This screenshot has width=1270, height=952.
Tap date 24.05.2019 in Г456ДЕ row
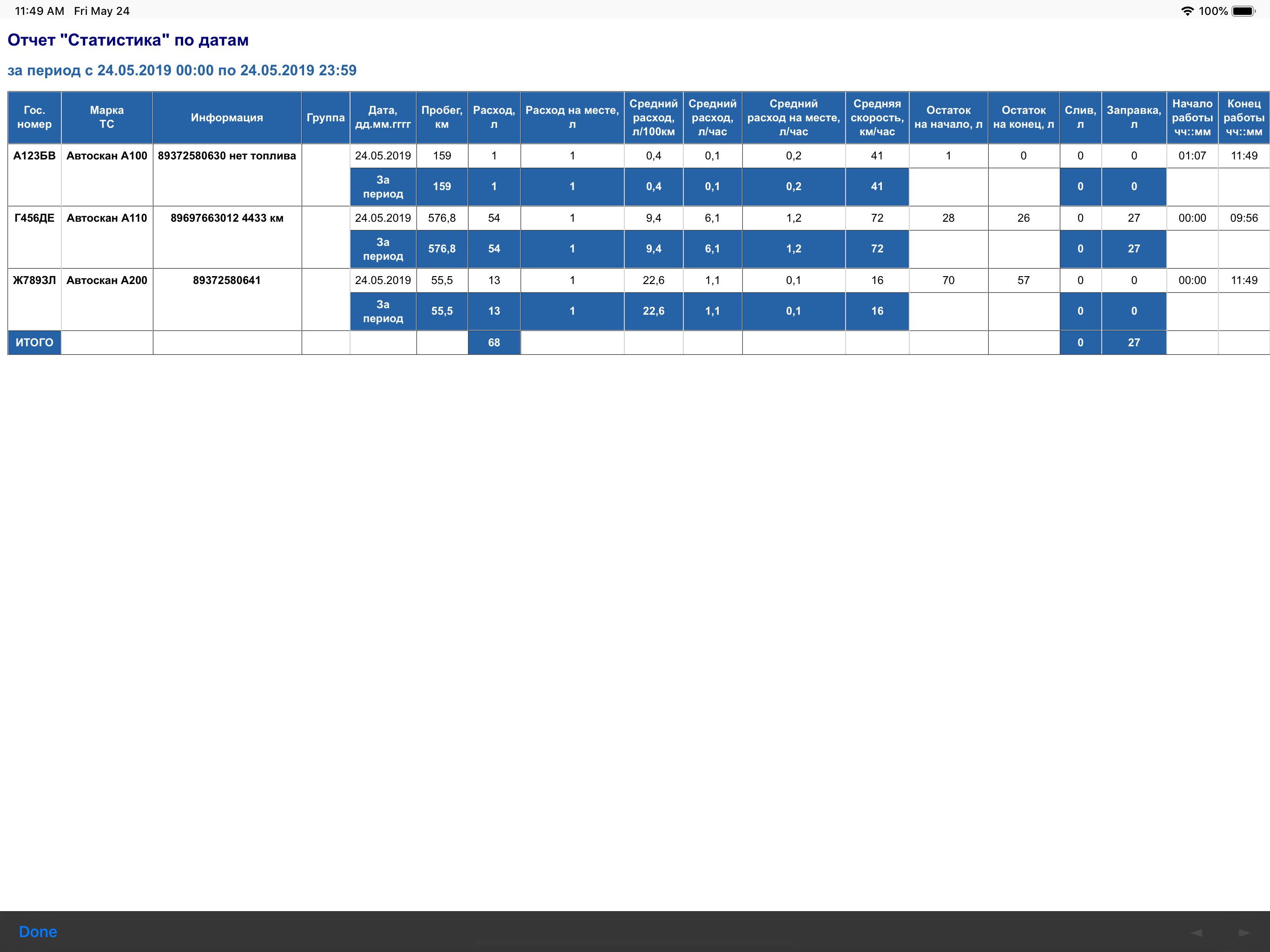click(383, 218)
